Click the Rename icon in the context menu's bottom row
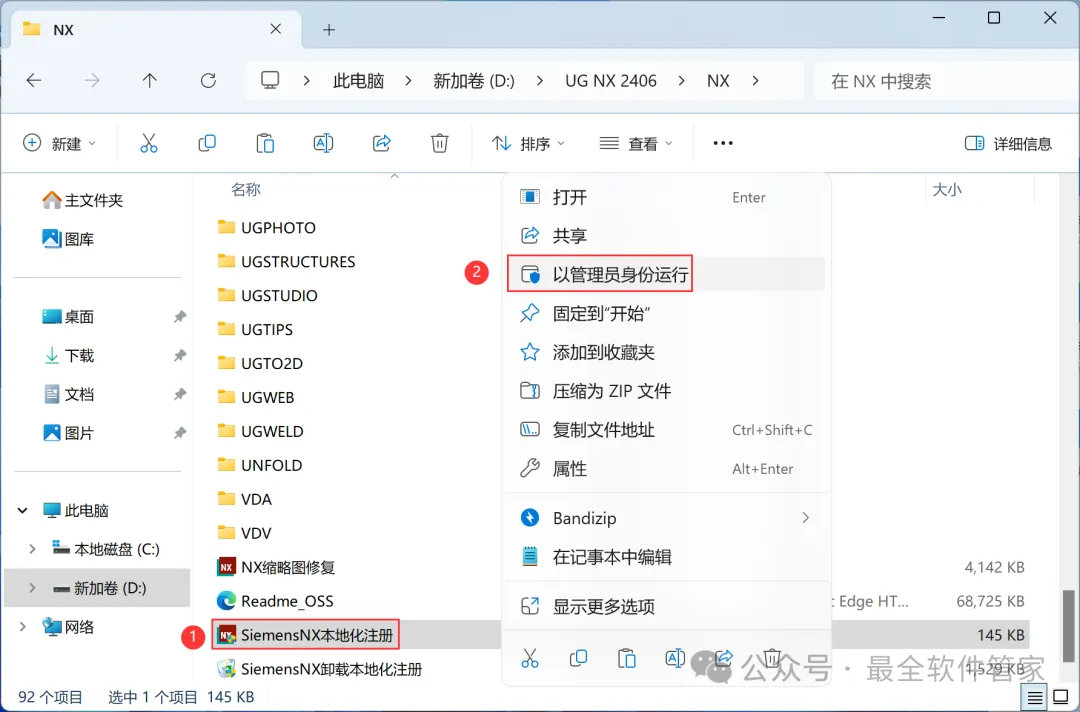 pyautogui.click(x=675, y=659)
